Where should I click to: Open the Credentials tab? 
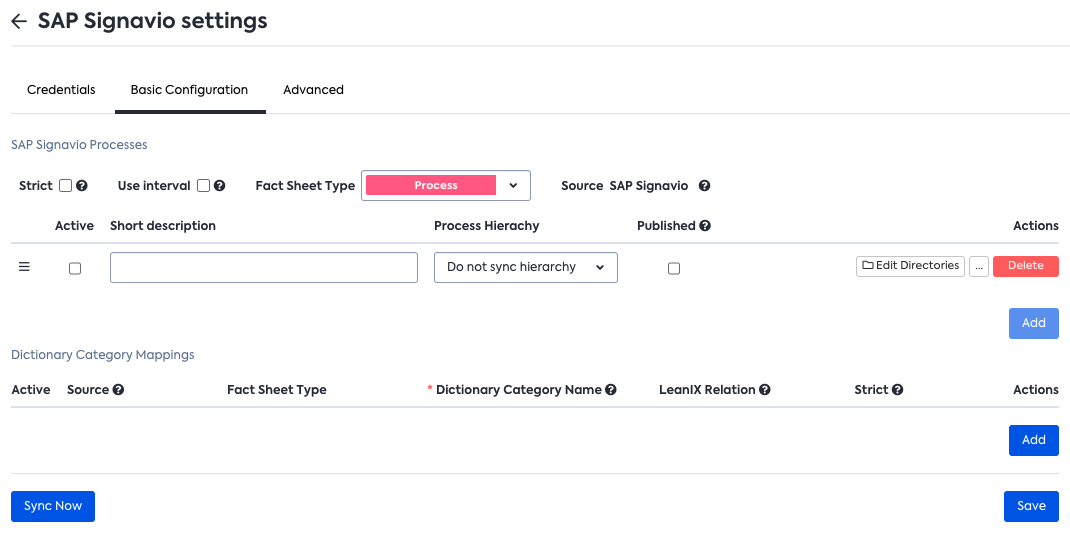click(61, 89)
